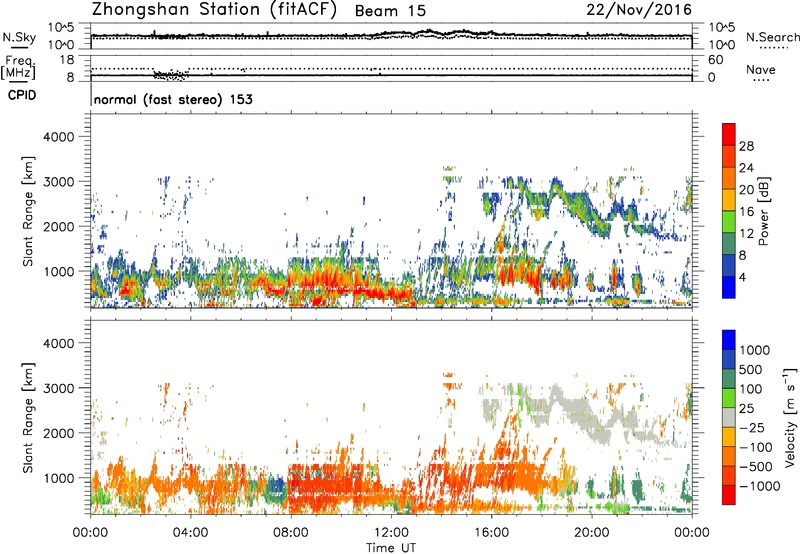Click the red top segment of Power colorbar
This screenshot has width=800, height=554.
pos(729,134)
